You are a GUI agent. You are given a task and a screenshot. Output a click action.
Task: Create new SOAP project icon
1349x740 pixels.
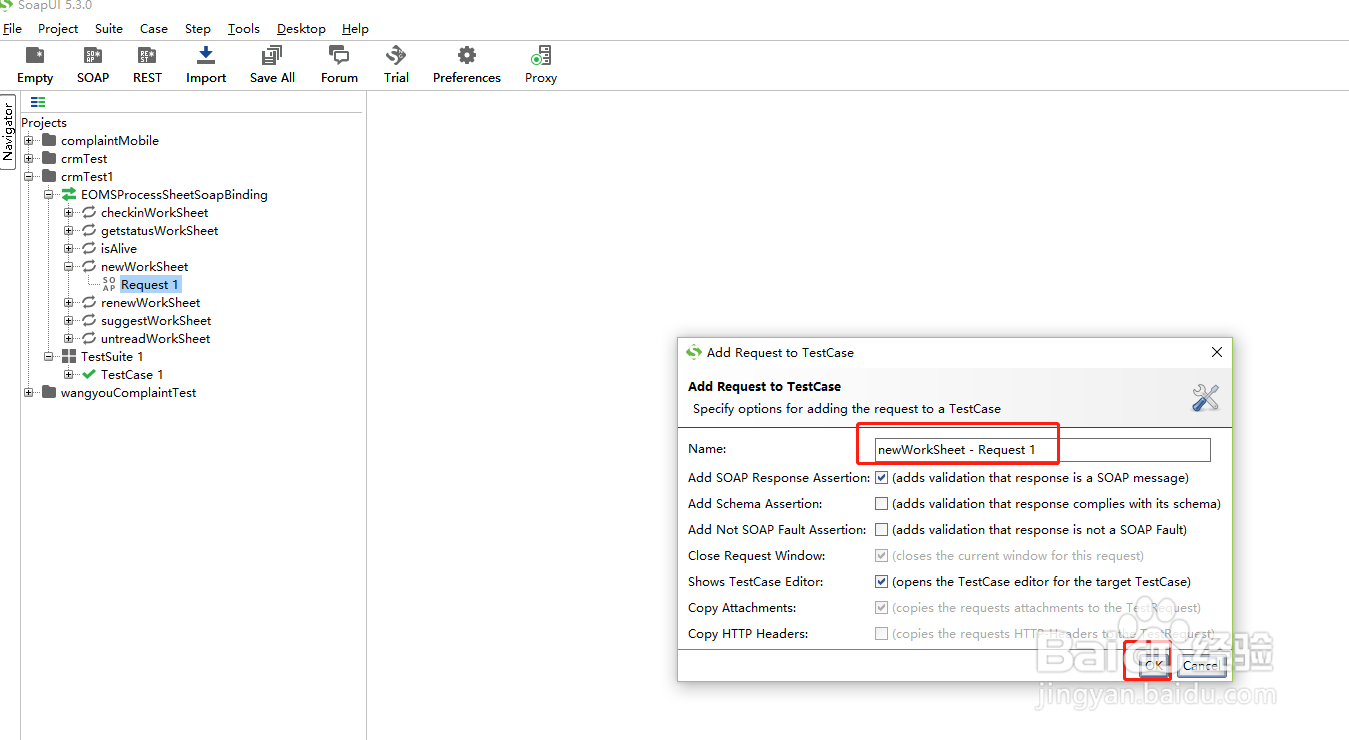coord(93,56)
